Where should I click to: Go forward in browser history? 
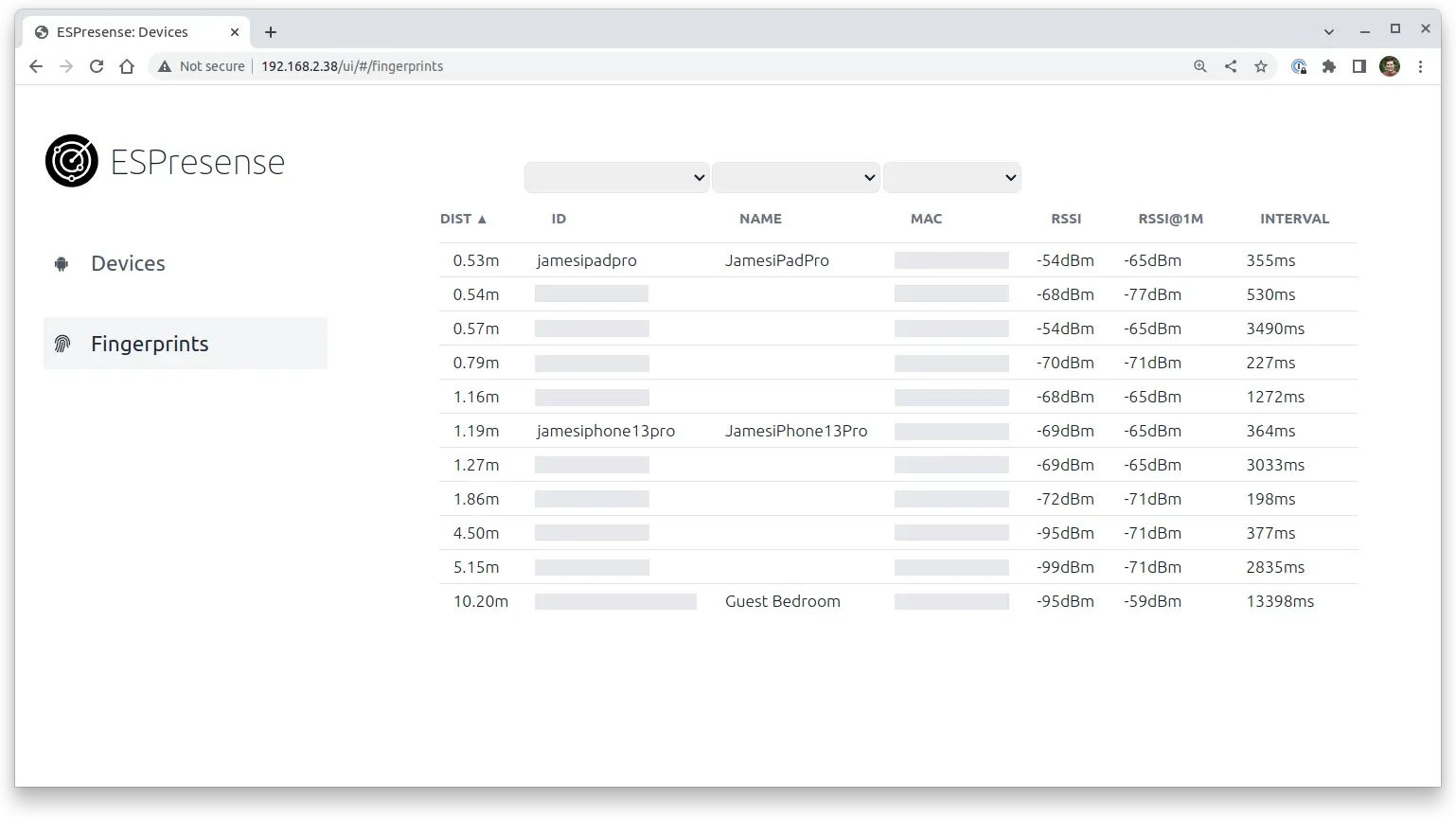coord(66,66)
